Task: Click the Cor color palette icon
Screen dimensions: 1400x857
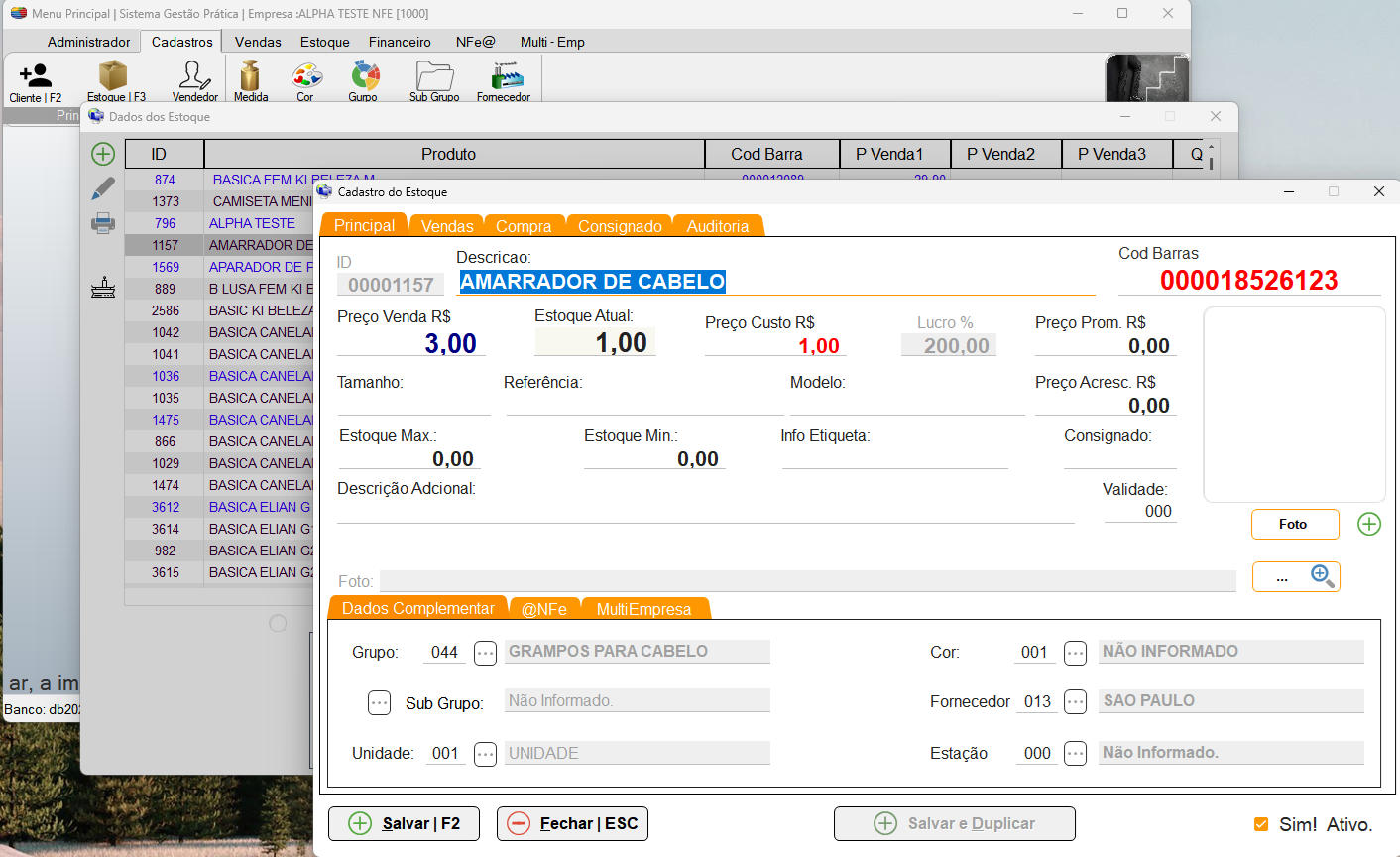Action: click(x=305, y=80)
